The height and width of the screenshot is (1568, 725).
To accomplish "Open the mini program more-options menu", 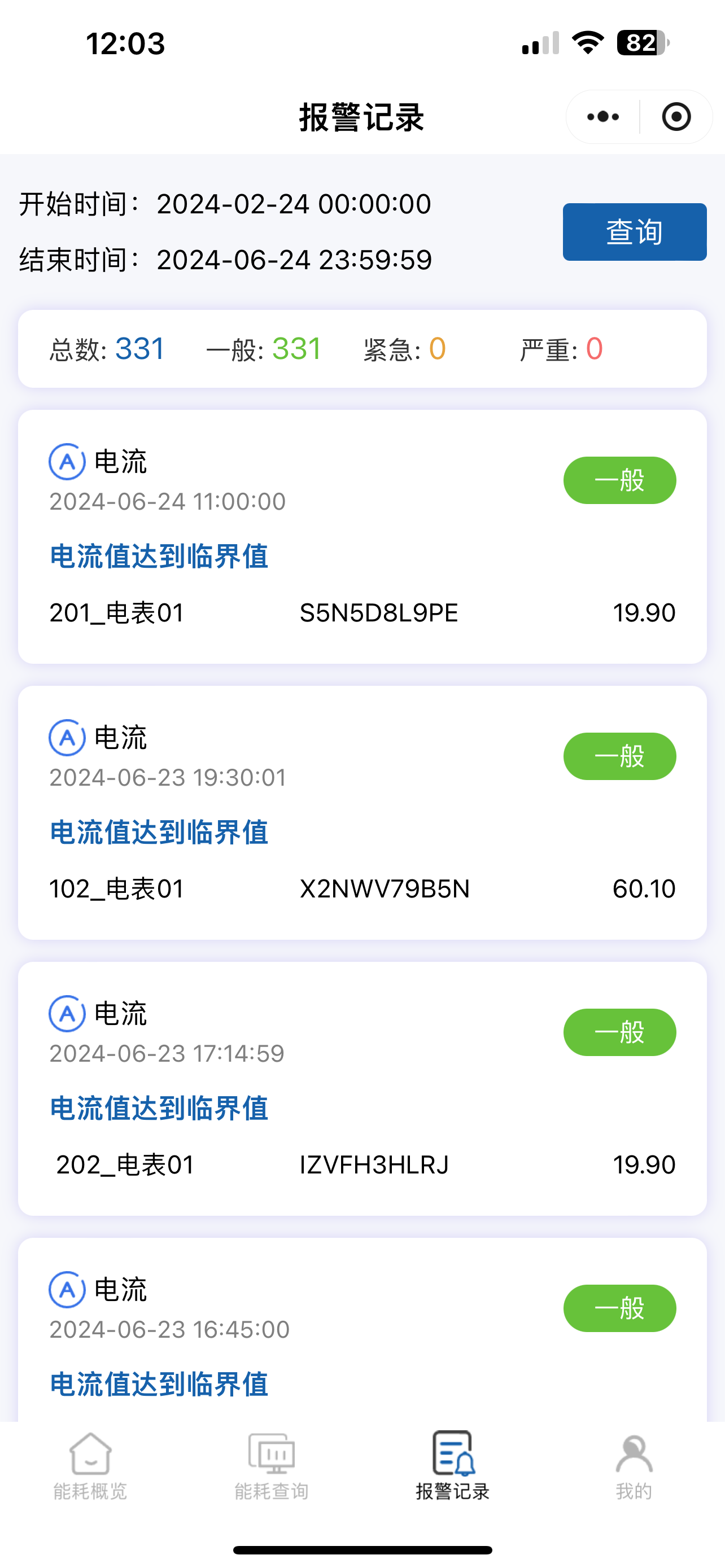I will click(x=602, y=117).
